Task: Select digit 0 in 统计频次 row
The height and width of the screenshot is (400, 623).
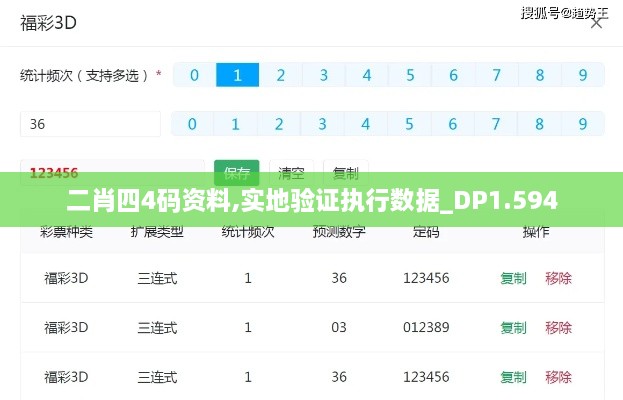Action: coord(194,75)
